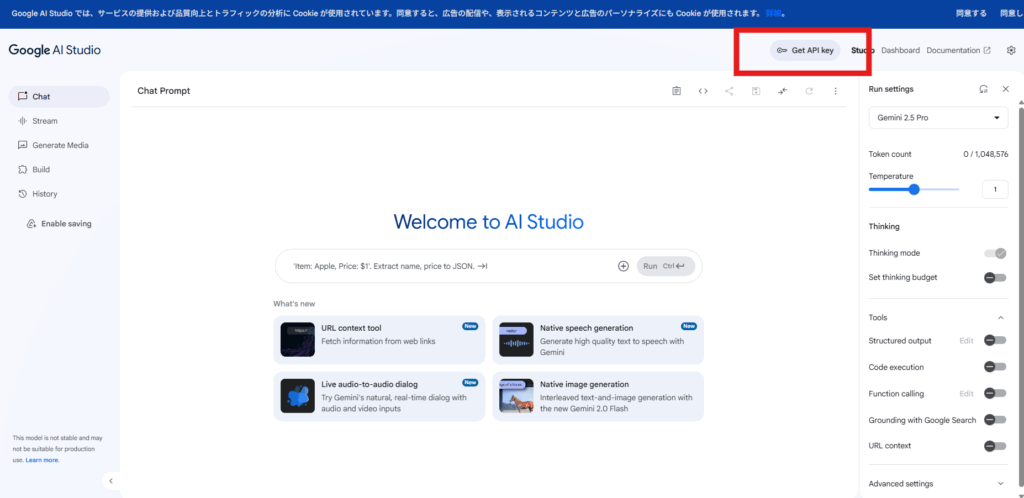
Task: Click the Token count value text
Action: tap(985, 154)
